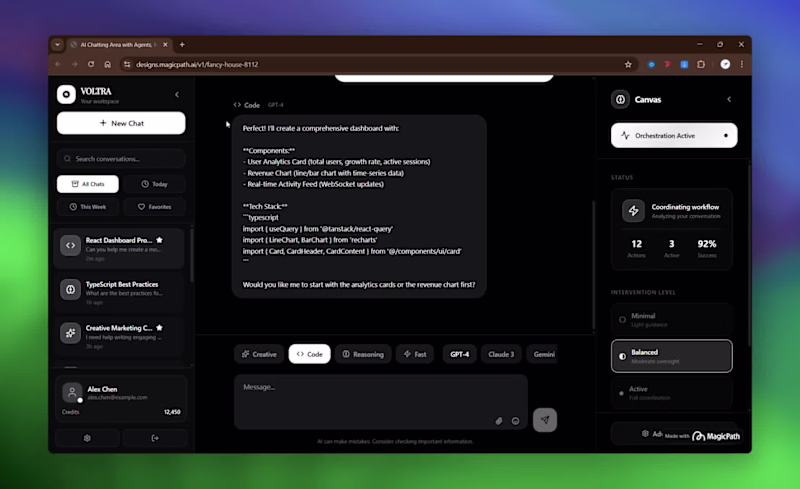Go back in the browser
This screenshot has width=800, height=489.
(58, 64)
